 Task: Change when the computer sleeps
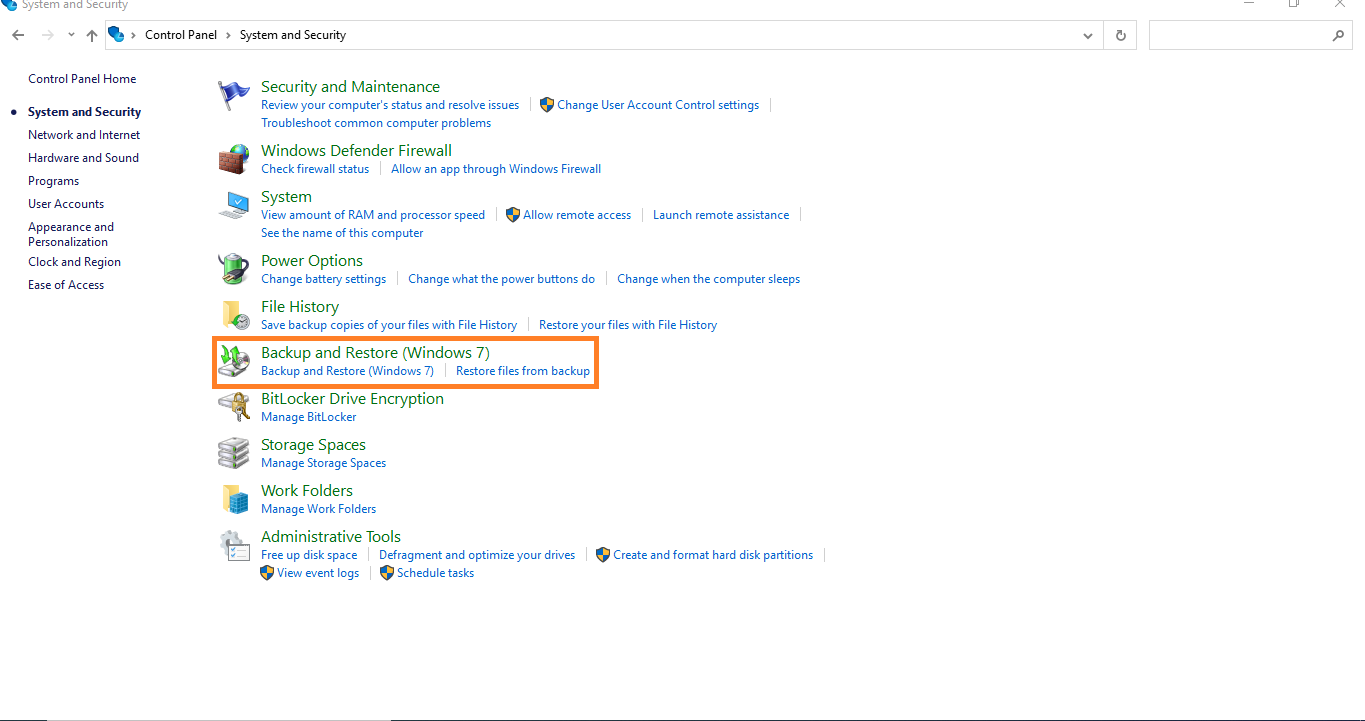coord(708,279)
